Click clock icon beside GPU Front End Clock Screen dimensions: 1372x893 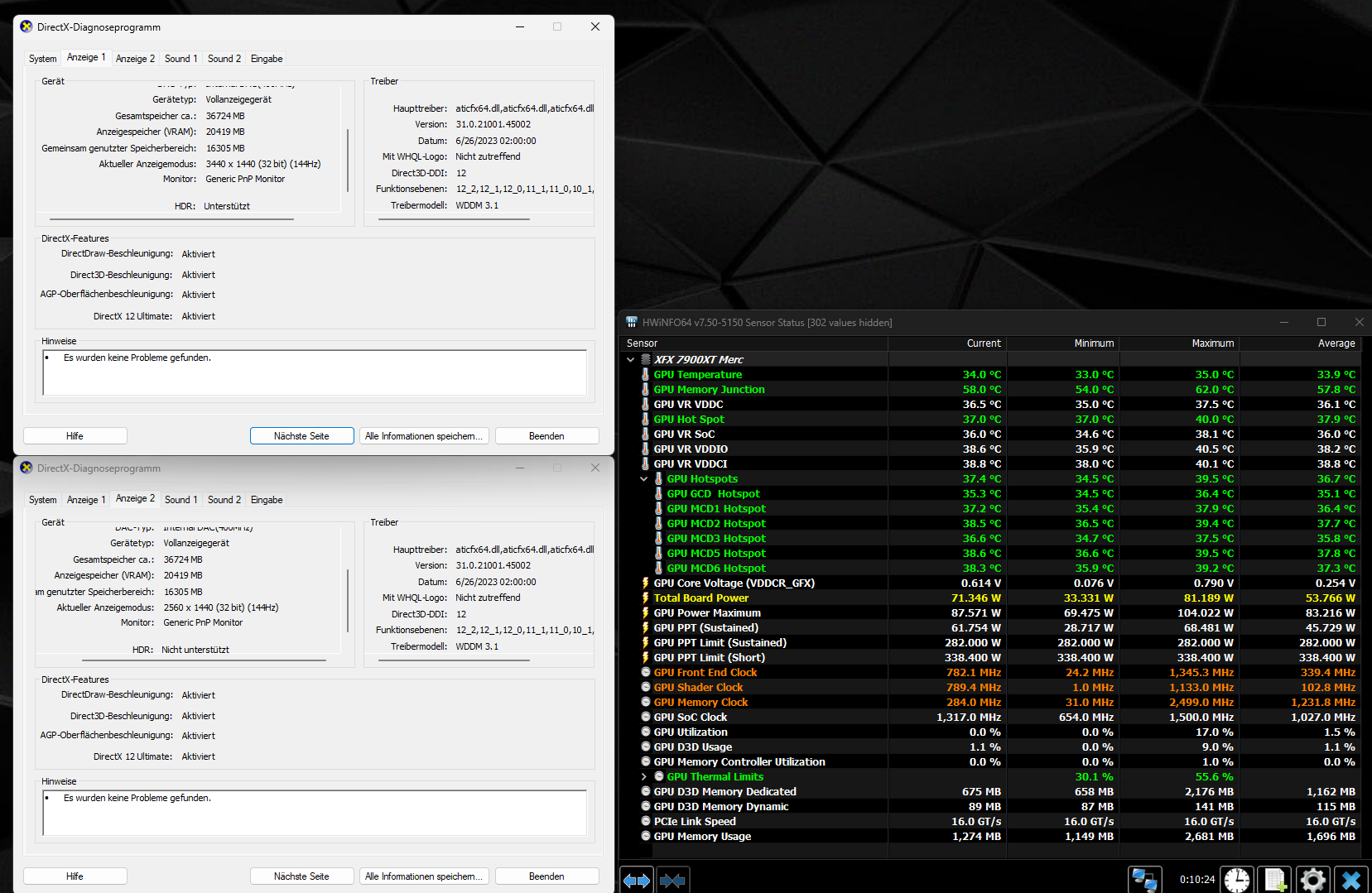646,672
